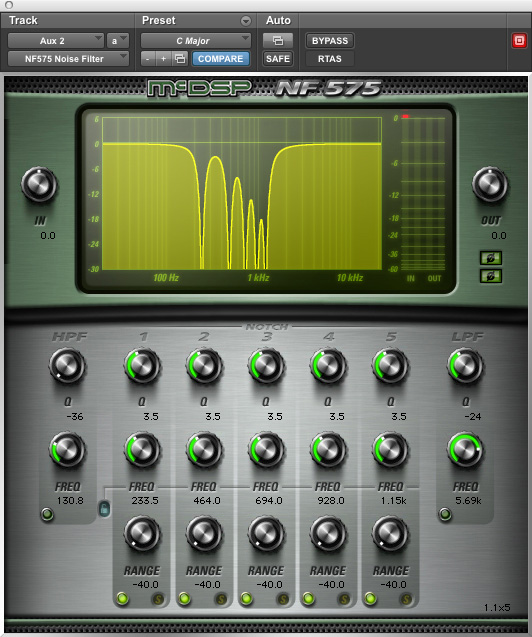The height and width of the screenshot is (637, 532).
Task: Toggle the notch 5 enable LED
Action: click(370, 598)
